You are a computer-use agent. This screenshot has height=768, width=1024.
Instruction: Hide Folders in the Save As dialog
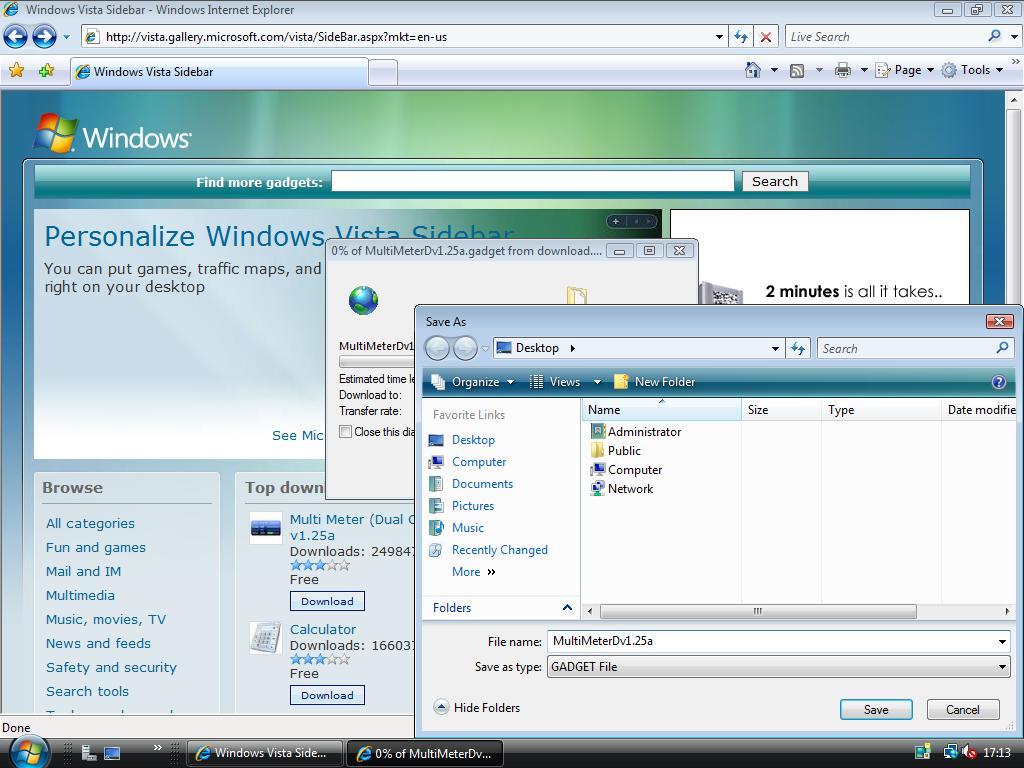477,707
